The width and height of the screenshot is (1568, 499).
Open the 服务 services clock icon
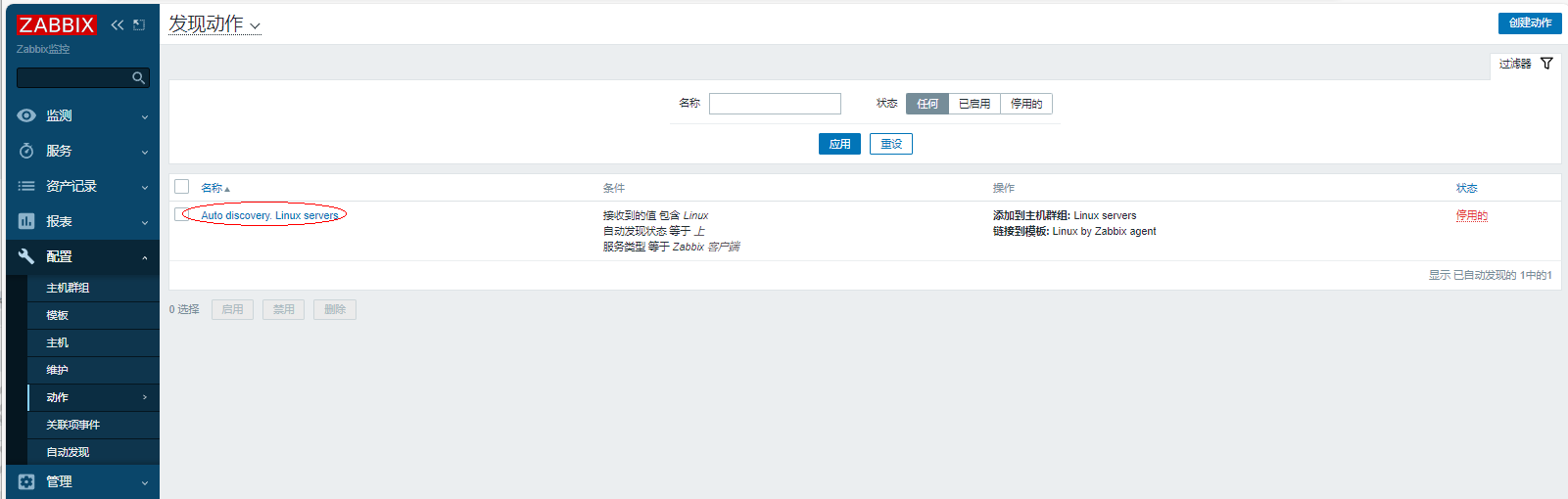[x=26, y=151]
